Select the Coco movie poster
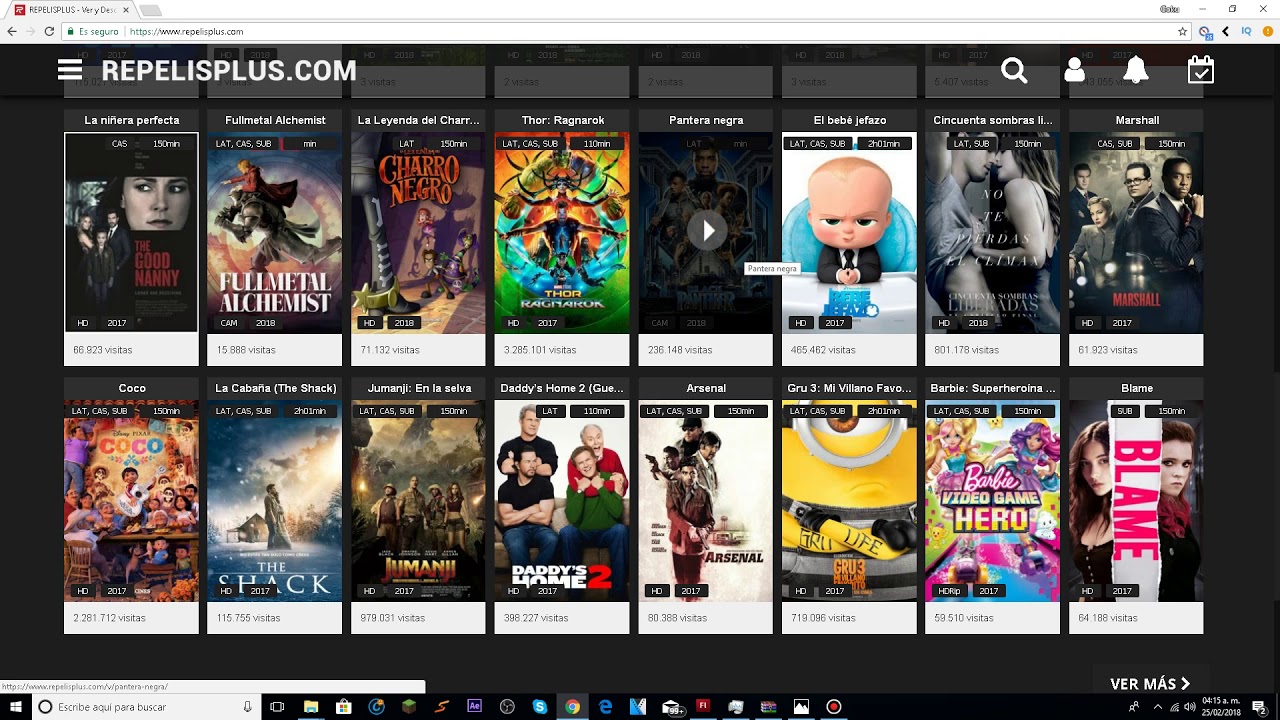 click(x=131, y=500)
